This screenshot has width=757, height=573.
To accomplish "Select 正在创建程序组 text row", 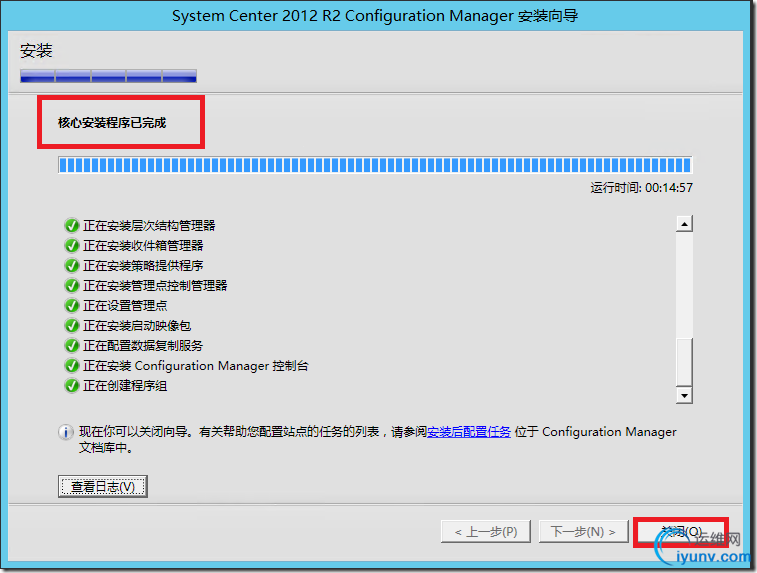I will [x=125, y=386].
